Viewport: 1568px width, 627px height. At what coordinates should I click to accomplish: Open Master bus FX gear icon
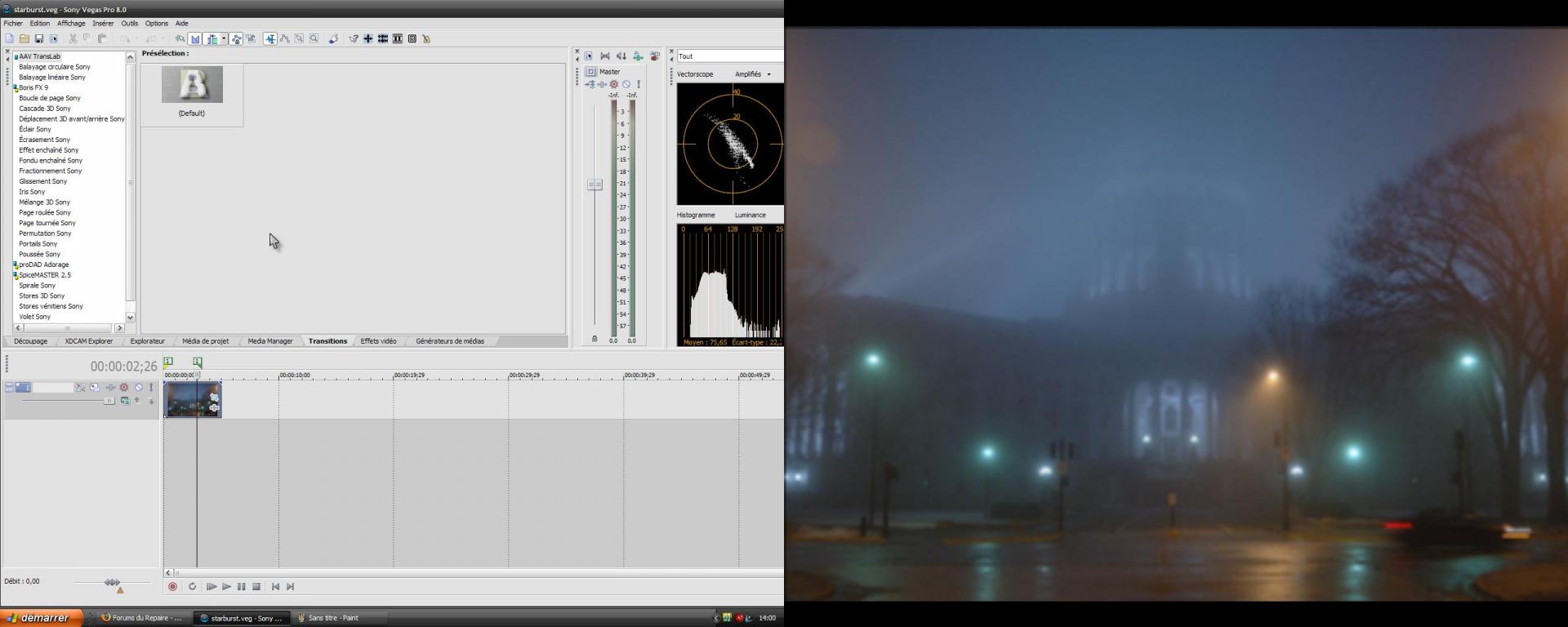click(x=614, y=84)
